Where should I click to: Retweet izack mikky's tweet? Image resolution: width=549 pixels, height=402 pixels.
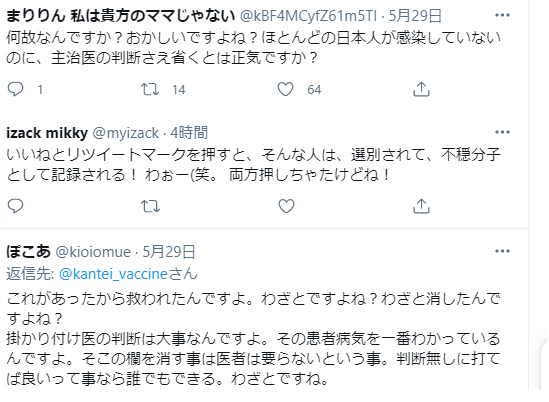click(x=150, y=206)
